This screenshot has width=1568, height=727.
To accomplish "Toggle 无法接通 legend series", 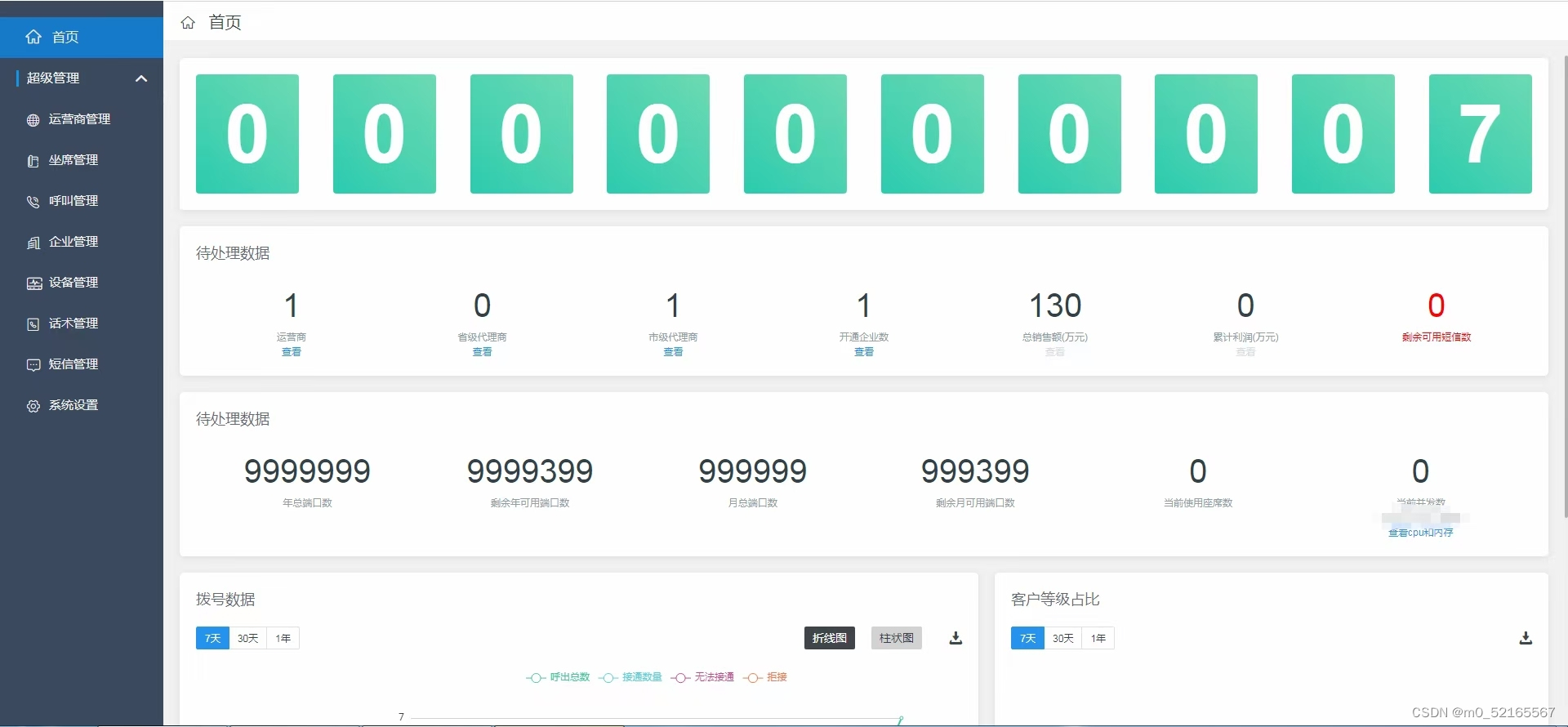I will pos(703,677).
